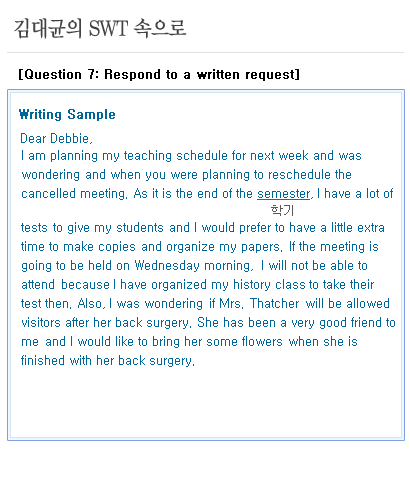The height and width of the screenshot is (480, 410).
Task: Click the greeting 'Dear Debbie,'
Action: pyautogui.click(x=56, y=138)
